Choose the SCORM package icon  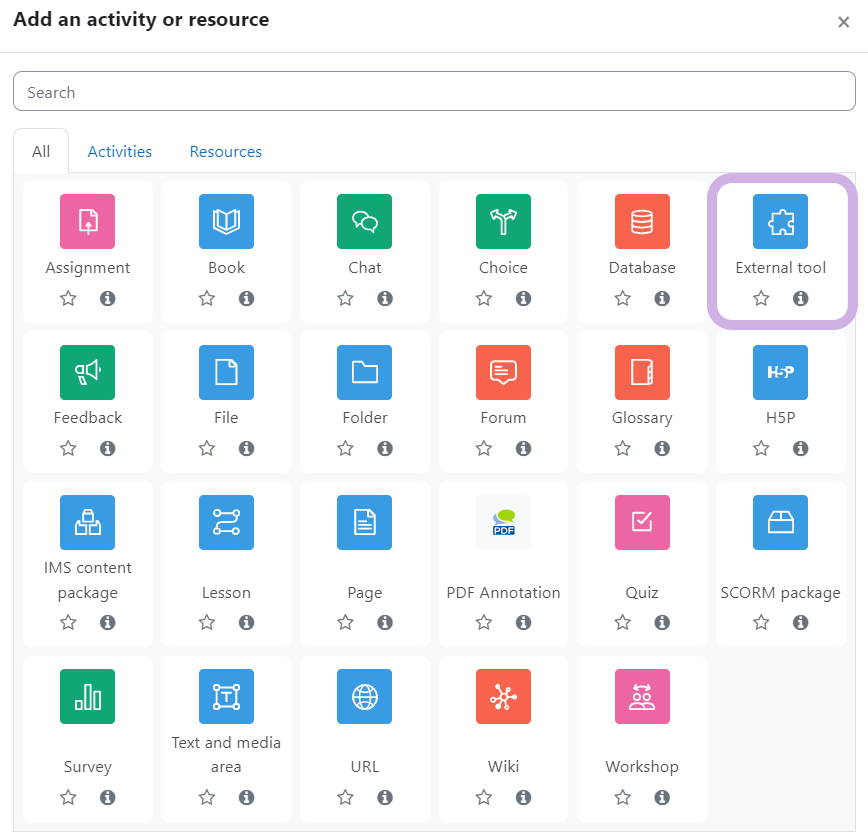(780, 522)
